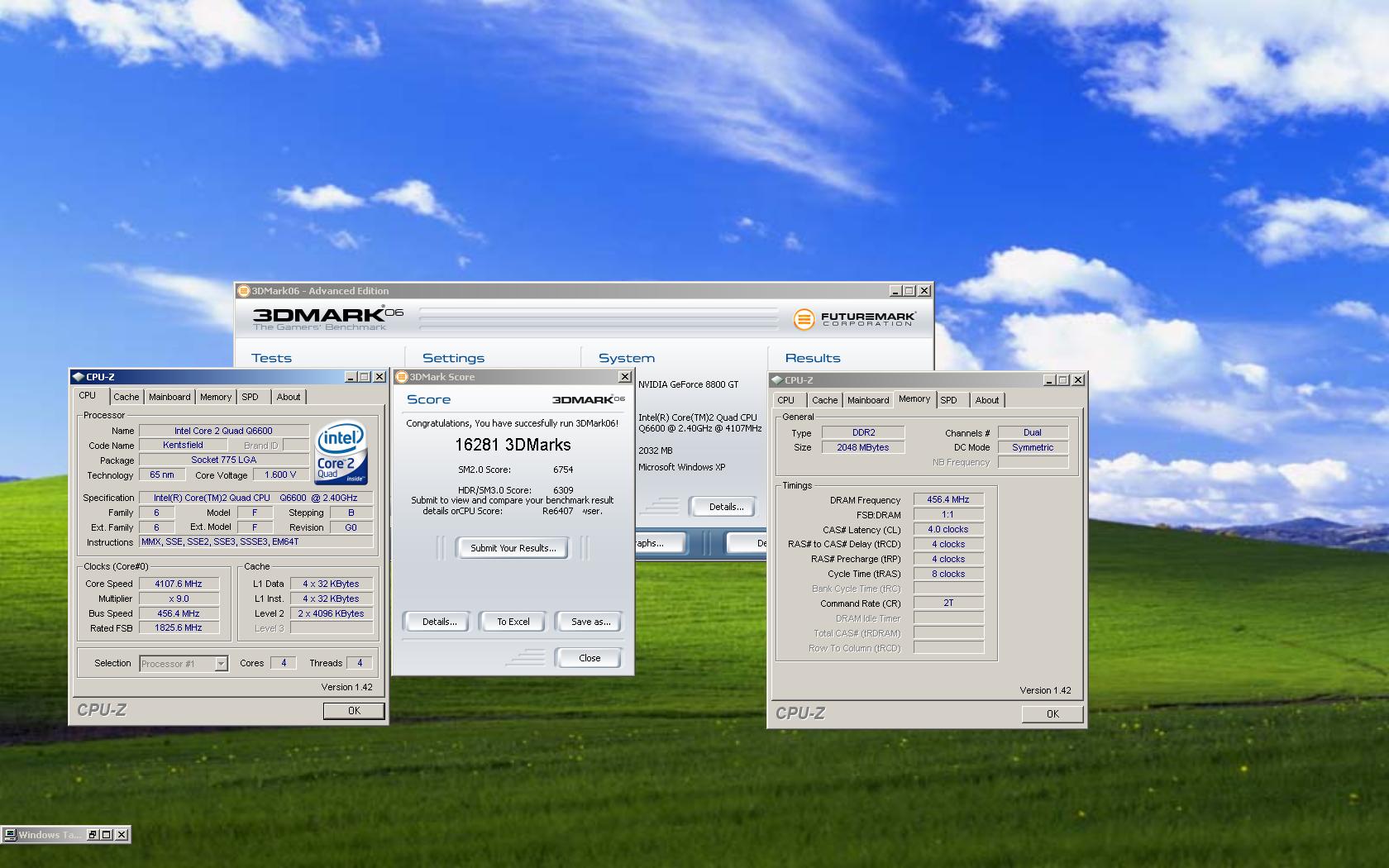The height and width of the screenshot is (868, 1389).
Task: Click OK in left CPU-Z window
Action: coord(354,711)
